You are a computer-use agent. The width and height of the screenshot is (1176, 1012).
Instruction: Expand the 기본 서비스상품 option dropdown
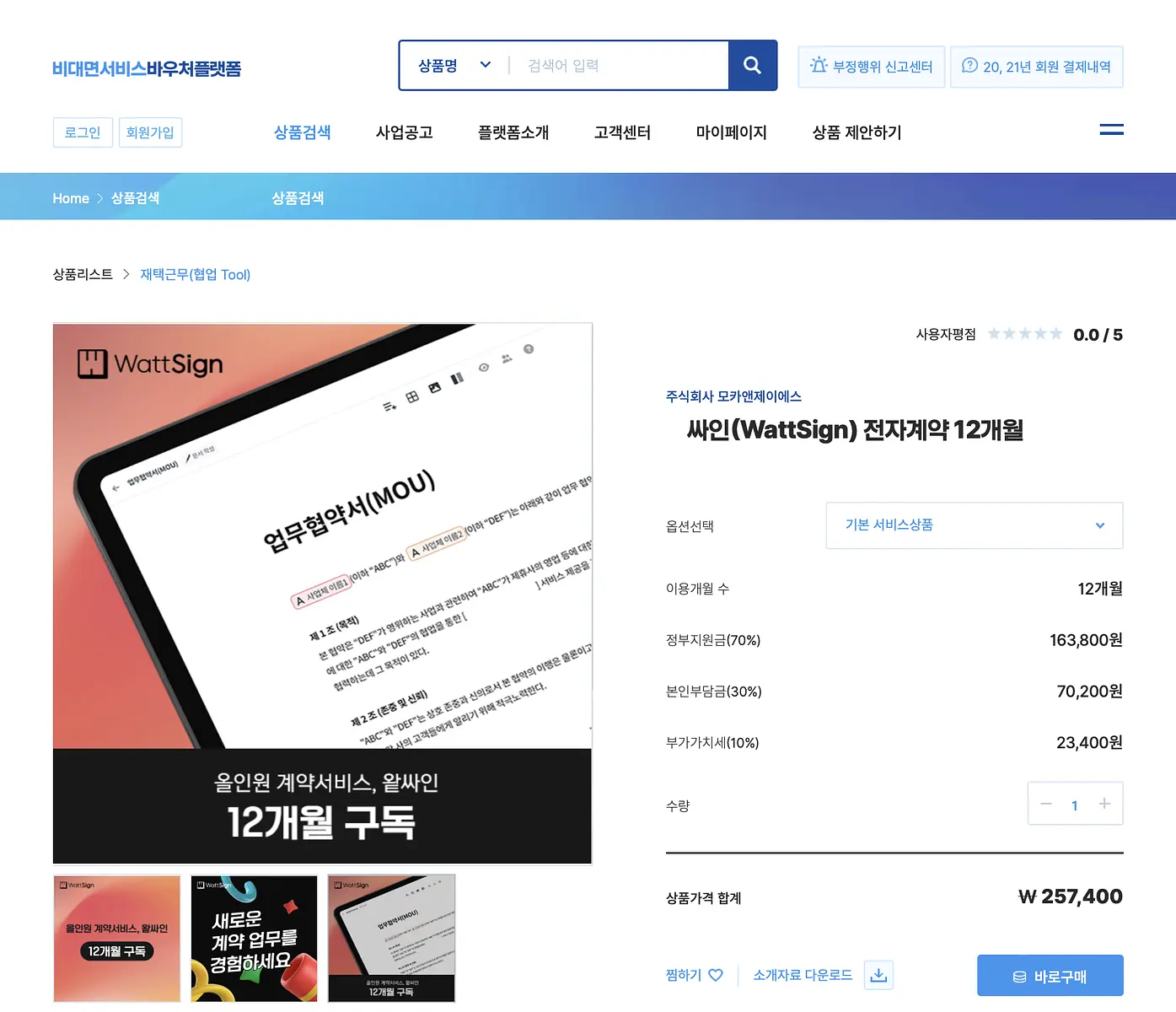(x=975, y=525)
